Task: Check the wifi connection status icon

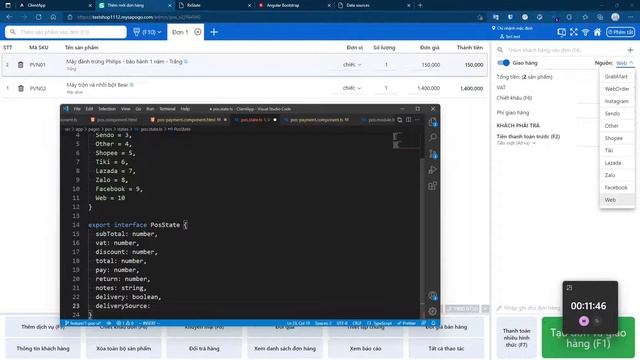Action: 585,32
